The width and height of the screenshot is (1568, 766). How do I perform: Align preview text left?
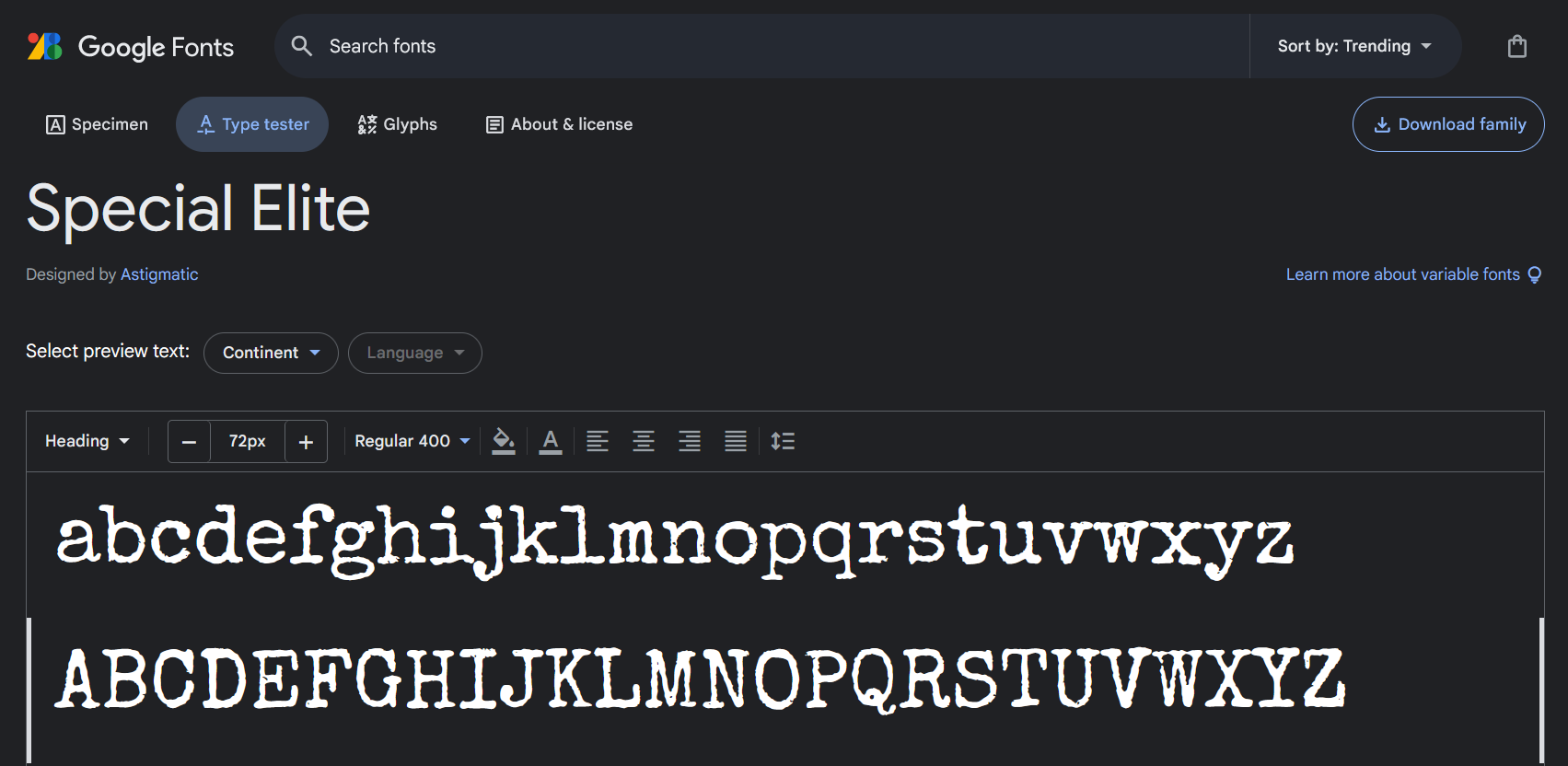[598, 441]
